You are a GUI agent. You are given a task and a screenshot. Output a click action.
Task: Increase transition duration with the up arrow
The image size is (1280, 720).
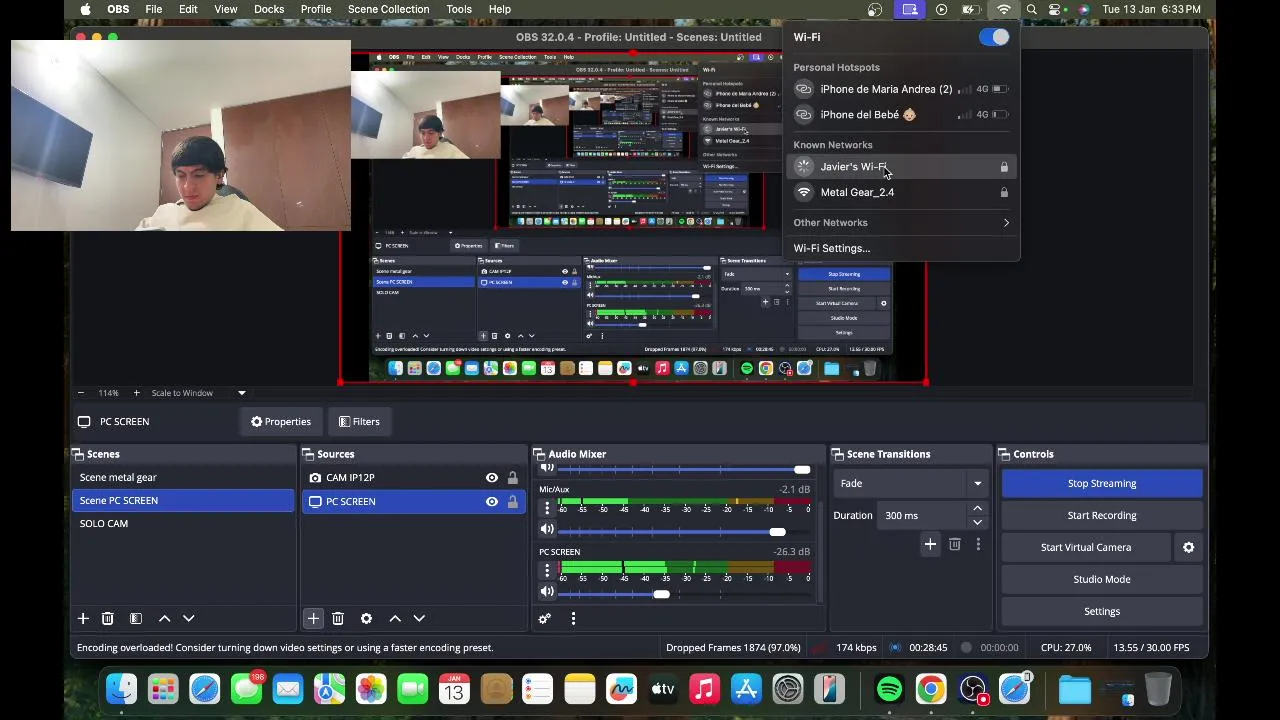tap(977, 509)
